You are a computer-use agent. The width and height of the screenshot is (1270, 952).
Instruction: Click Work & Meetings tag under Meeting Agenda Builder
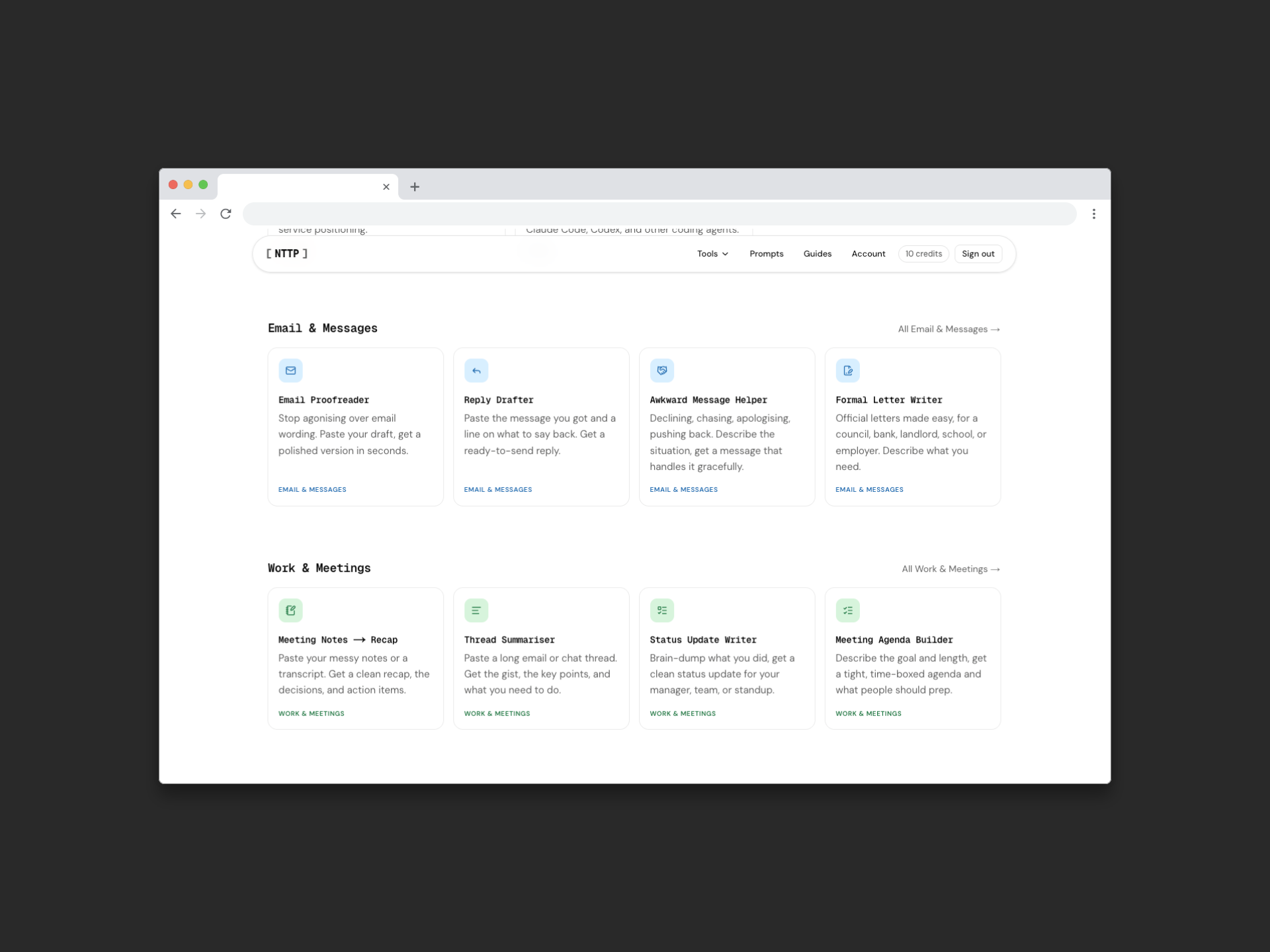tap(868, 714)
